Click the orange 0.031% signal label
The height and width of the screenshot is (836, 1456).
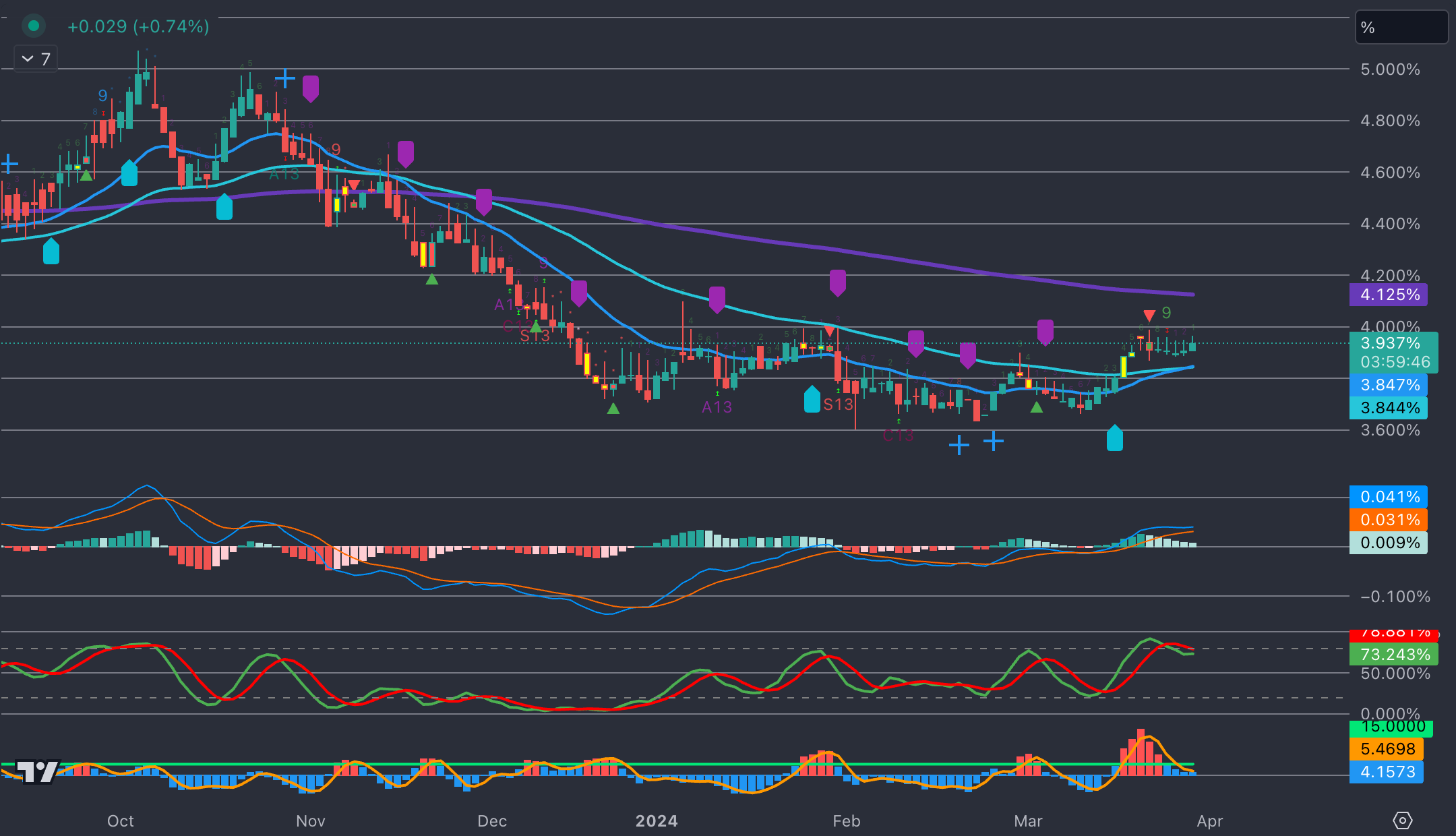click(x=1389, y=520)
